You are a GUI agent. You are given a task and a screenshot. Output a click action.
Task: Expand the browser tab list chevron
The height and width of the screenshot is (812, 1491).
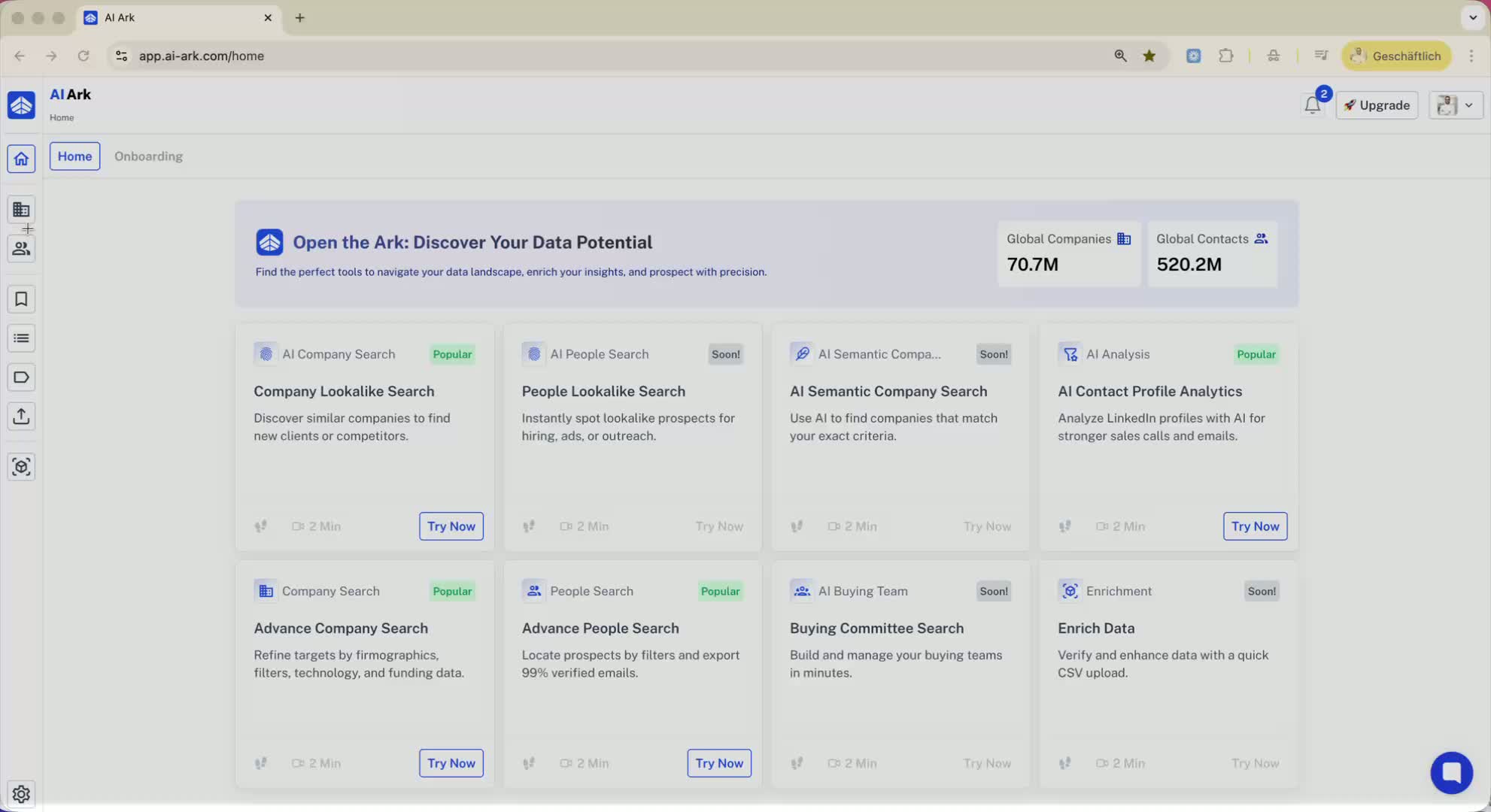[1472, 17]
